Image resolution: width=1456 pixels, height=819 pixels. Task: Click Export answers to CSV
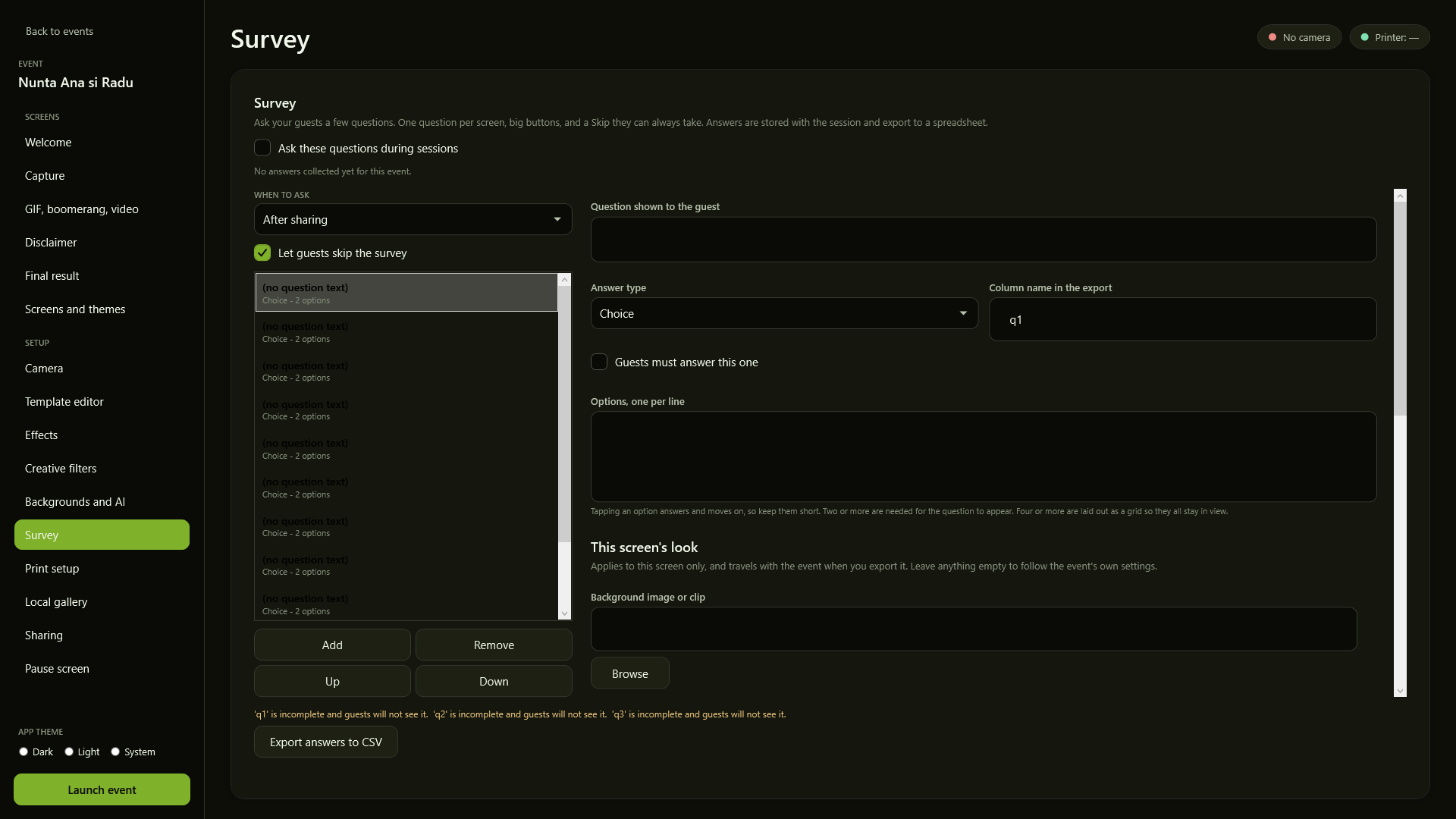coord(325,742)
